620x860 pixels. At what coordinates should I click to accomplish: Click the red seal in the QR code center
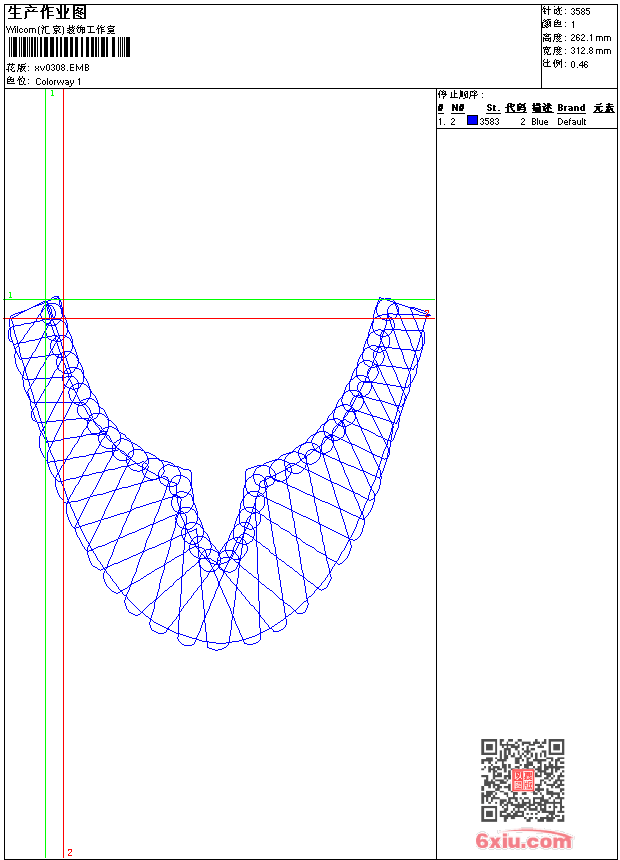522,780
